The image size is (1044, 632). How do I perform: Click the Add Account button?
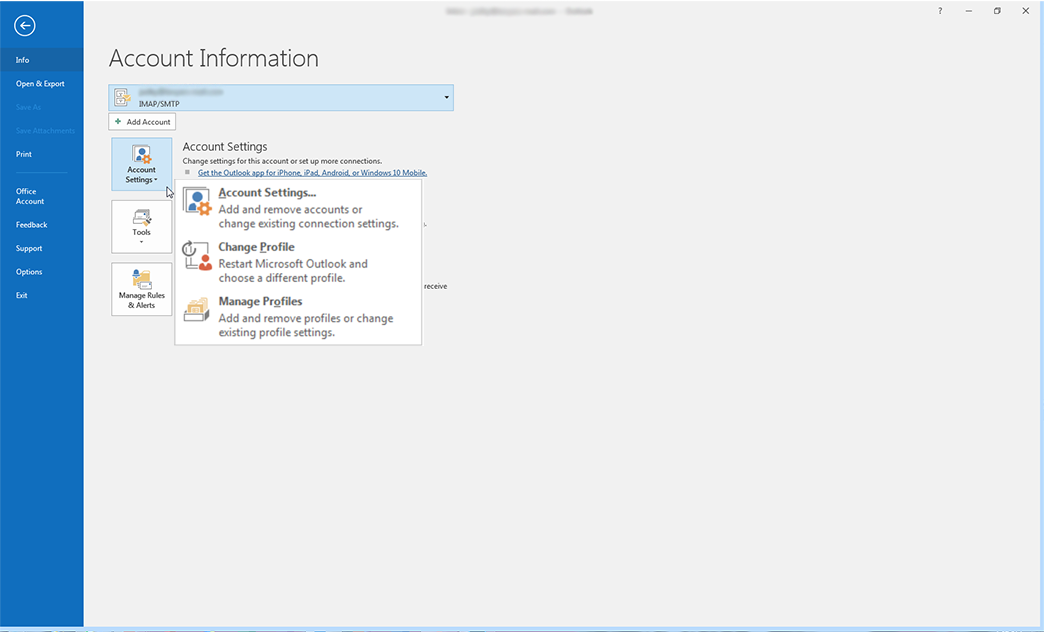tap(142, 122)
